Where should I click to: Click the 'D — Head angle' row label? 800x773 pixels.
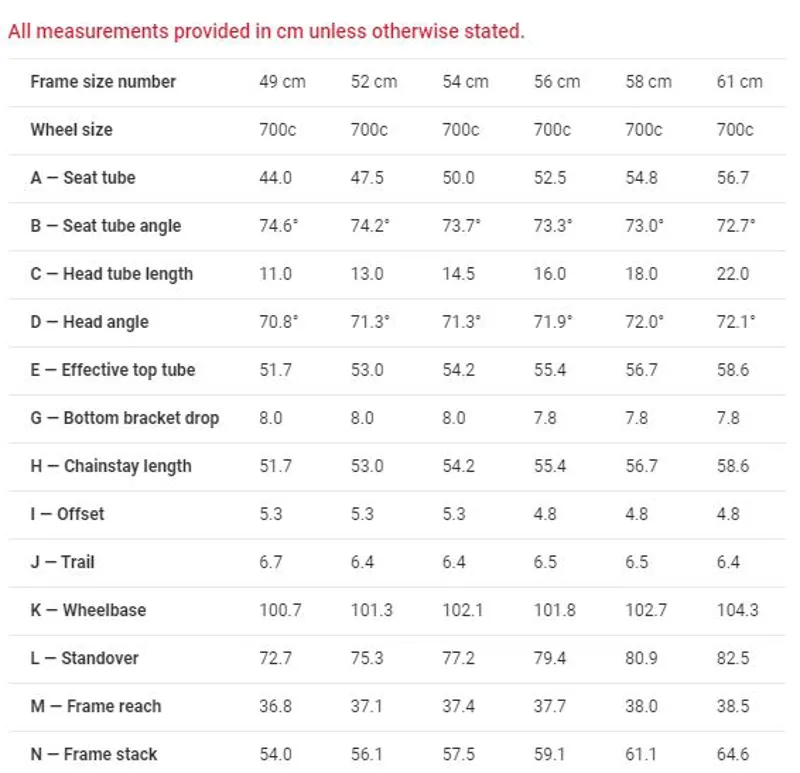pos(89,322)
